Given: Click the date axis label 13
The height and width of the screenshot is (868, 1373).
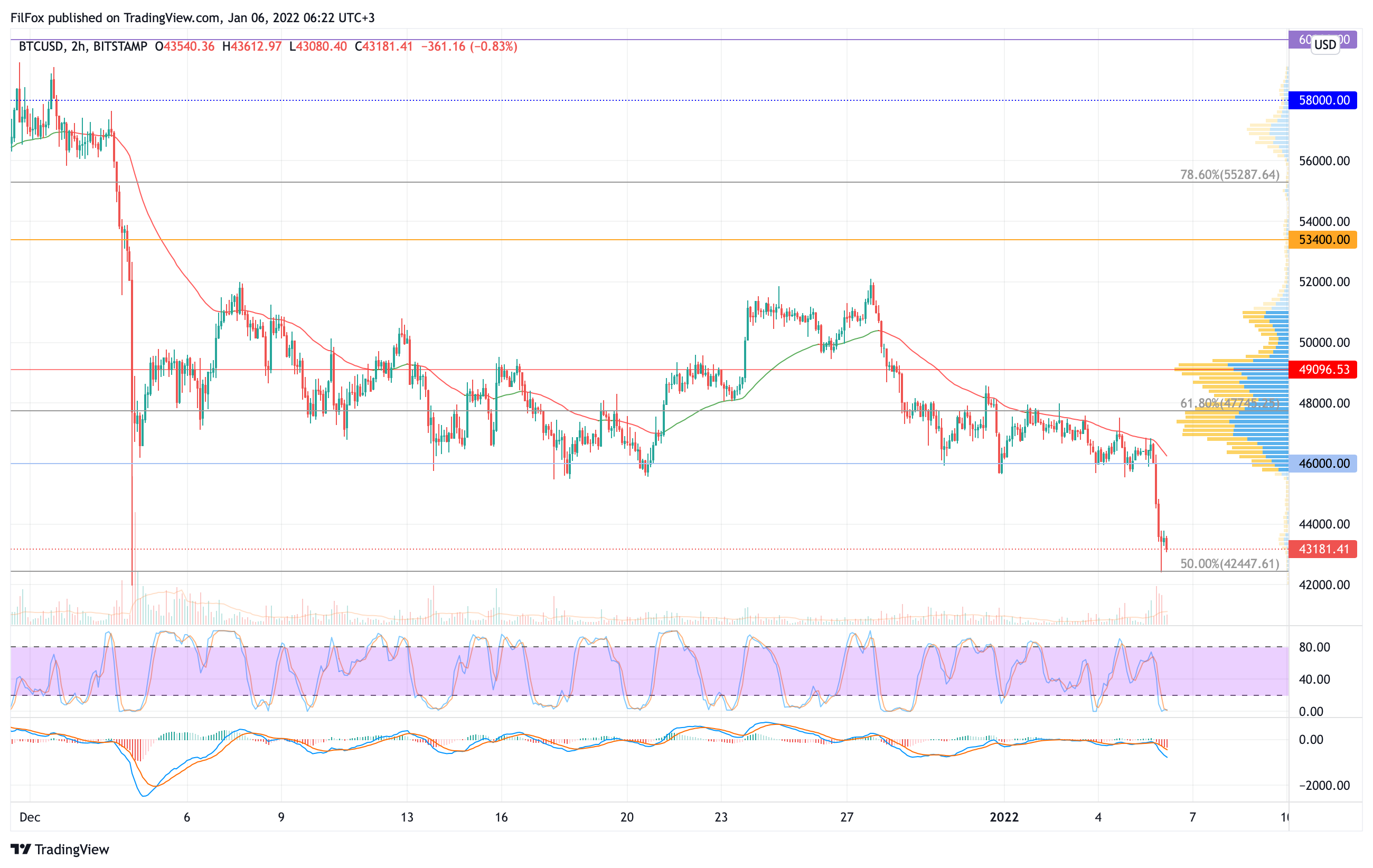Looking at the screenshot, I should tap(407, 817).
